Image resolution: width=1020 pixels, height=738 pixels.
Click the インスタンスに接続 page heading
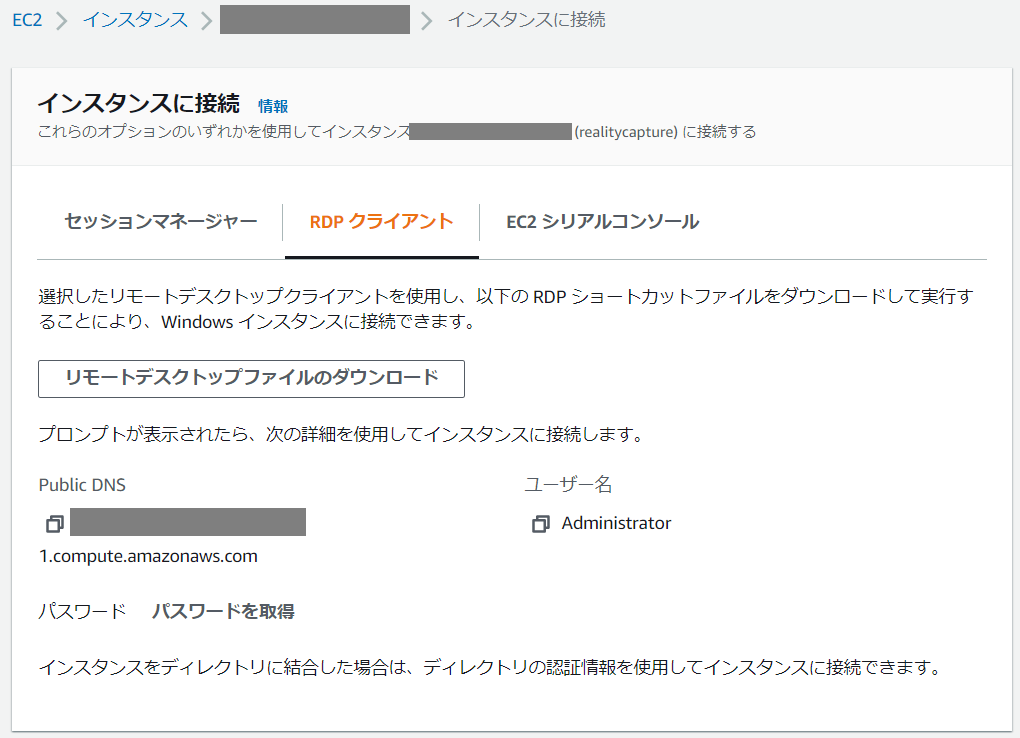(139, 103)
